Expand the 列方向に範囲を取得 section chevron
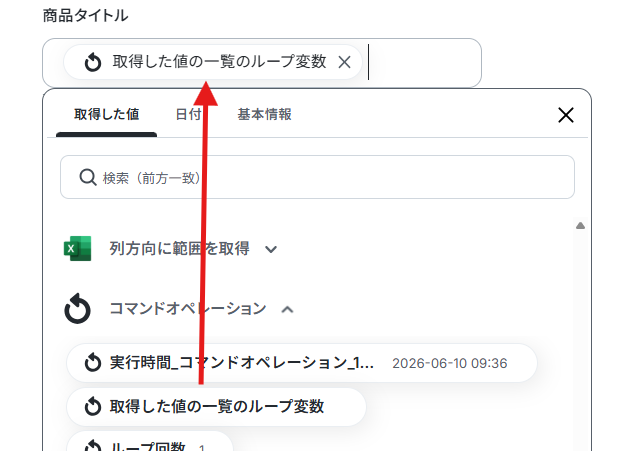Image resolution: width=640 pixels, height=451 pixels. coord(271,249)
